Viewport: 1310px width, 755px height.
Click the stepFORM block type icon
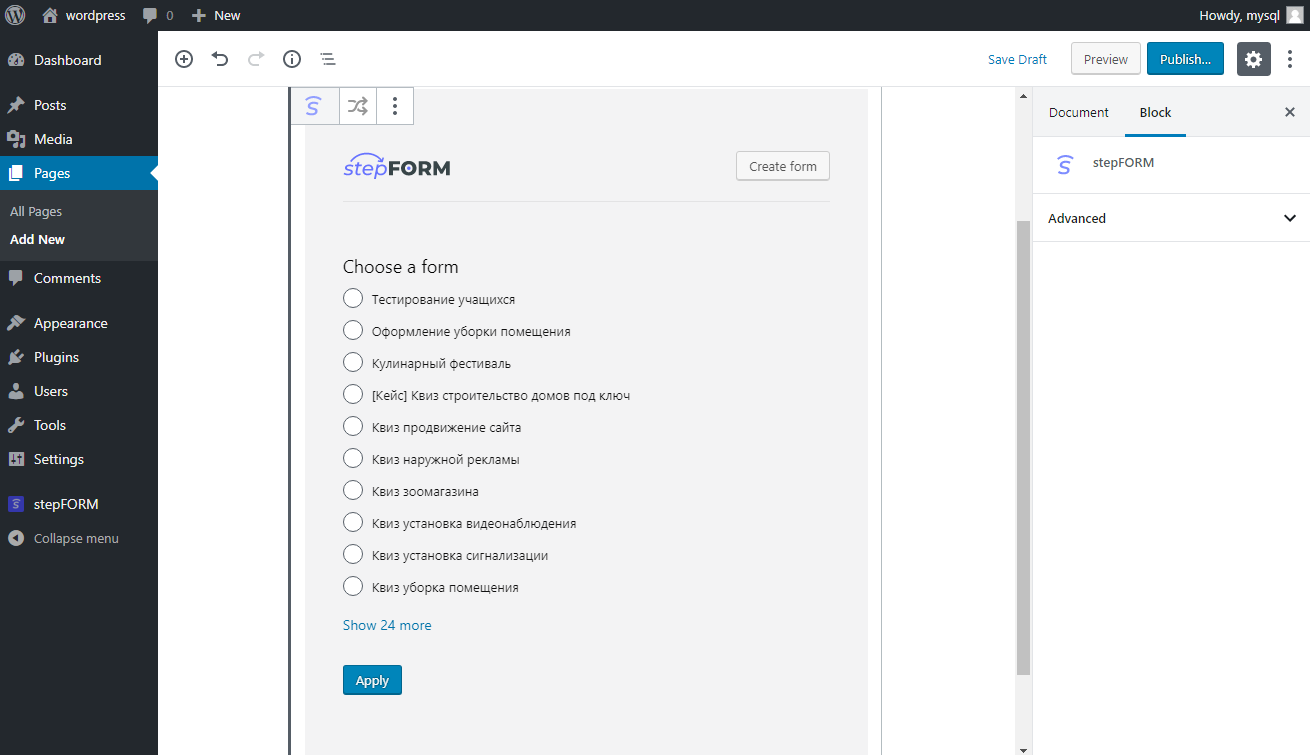(314, 105)
